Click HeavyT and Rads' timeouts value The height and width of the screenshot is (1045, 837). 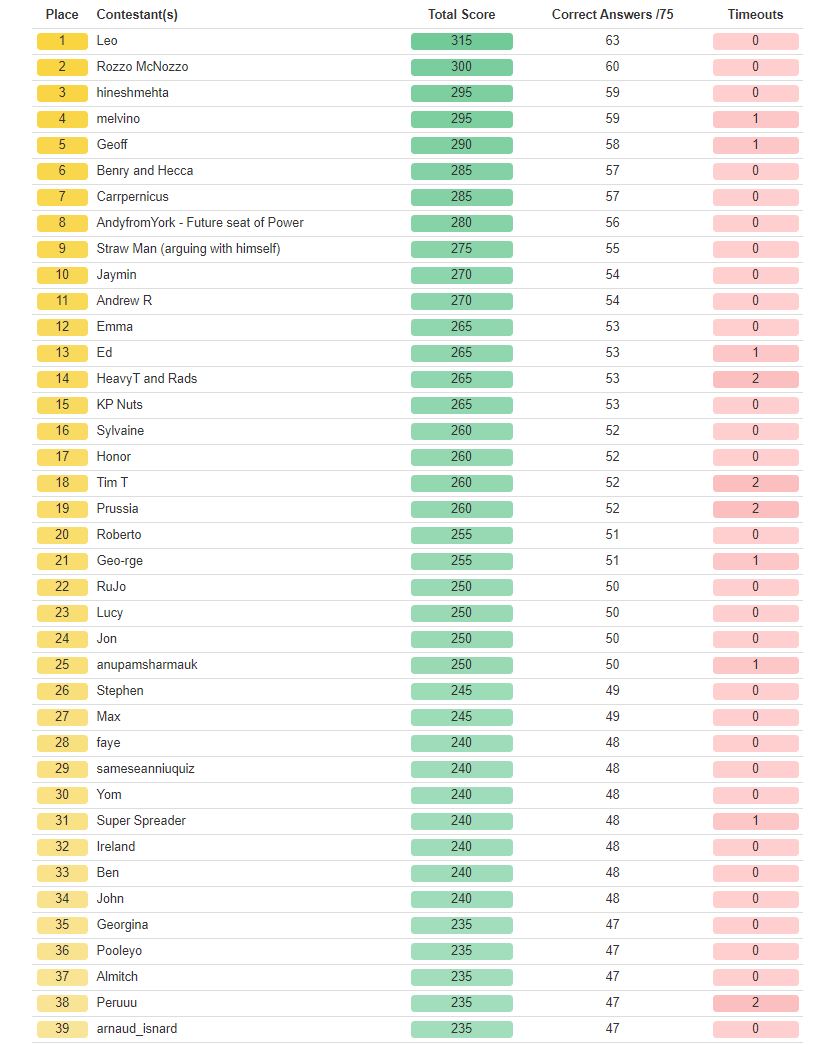pyautogui.click(x=755, y=379)
